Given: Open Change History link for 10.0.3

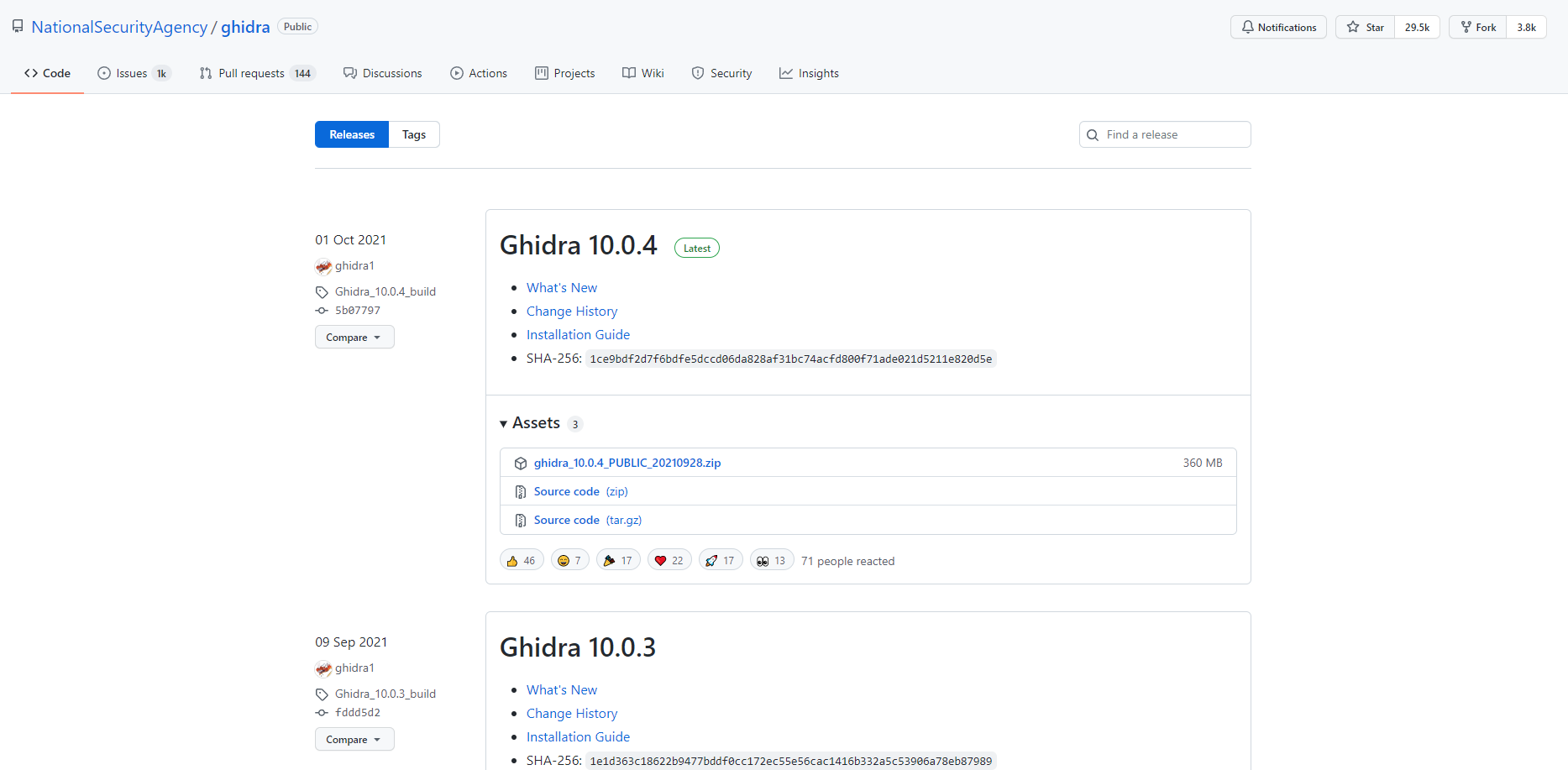Looking at the screenshot, I should click(x=572, y=713).
